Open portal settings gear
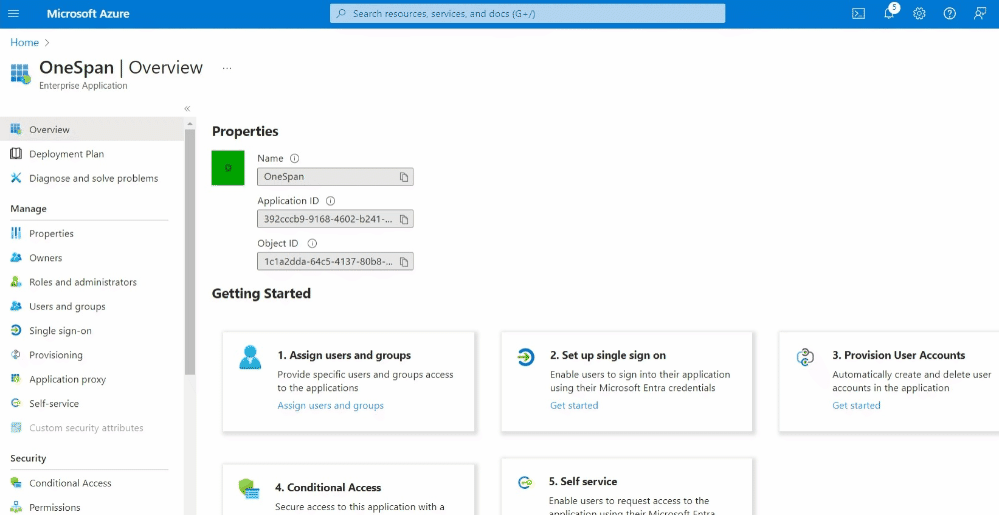This screenshot has width=999, height=515. coord(919,13)
